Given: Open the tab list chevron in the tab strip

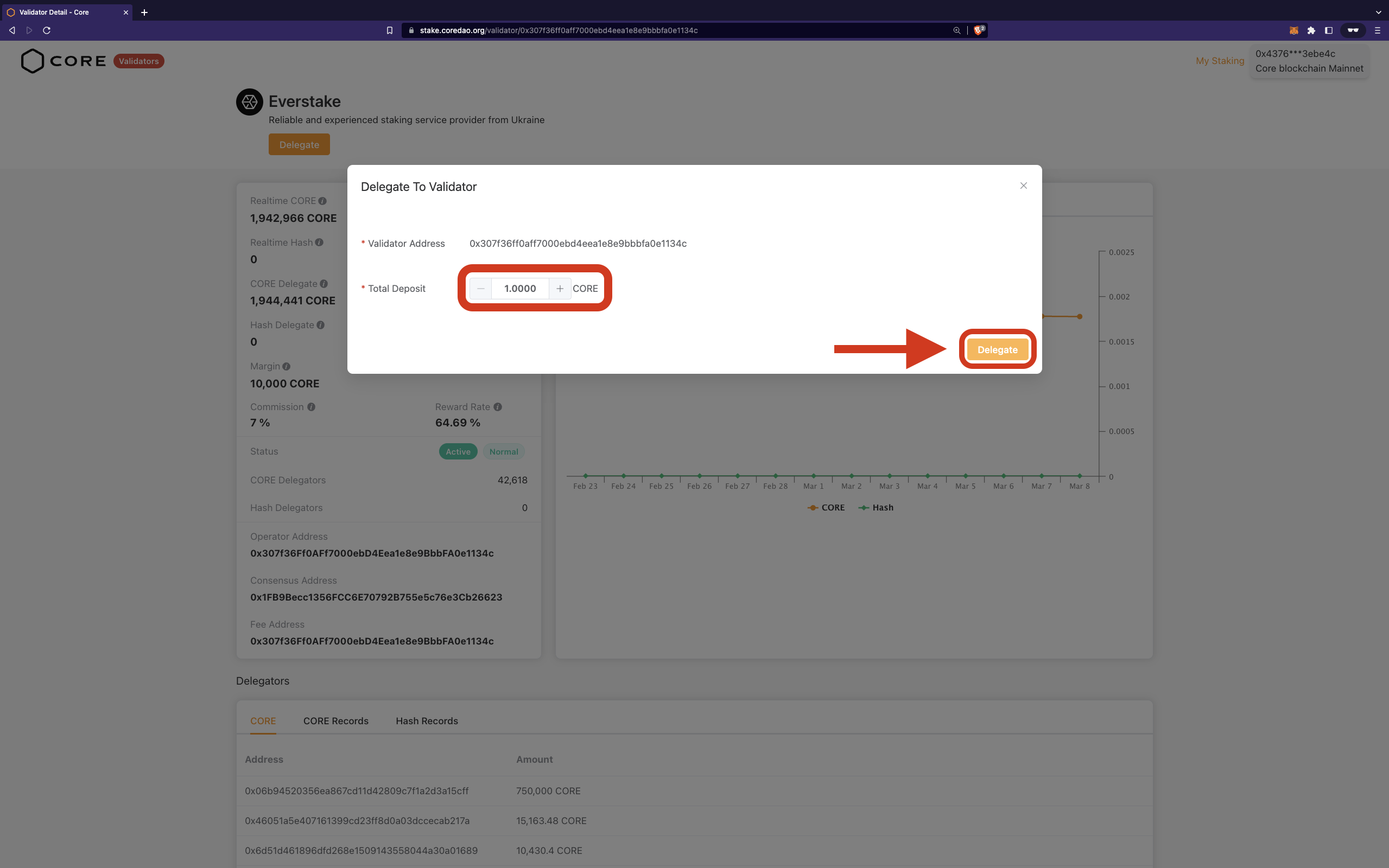Looking at the screenshot, I should 1378,12.
